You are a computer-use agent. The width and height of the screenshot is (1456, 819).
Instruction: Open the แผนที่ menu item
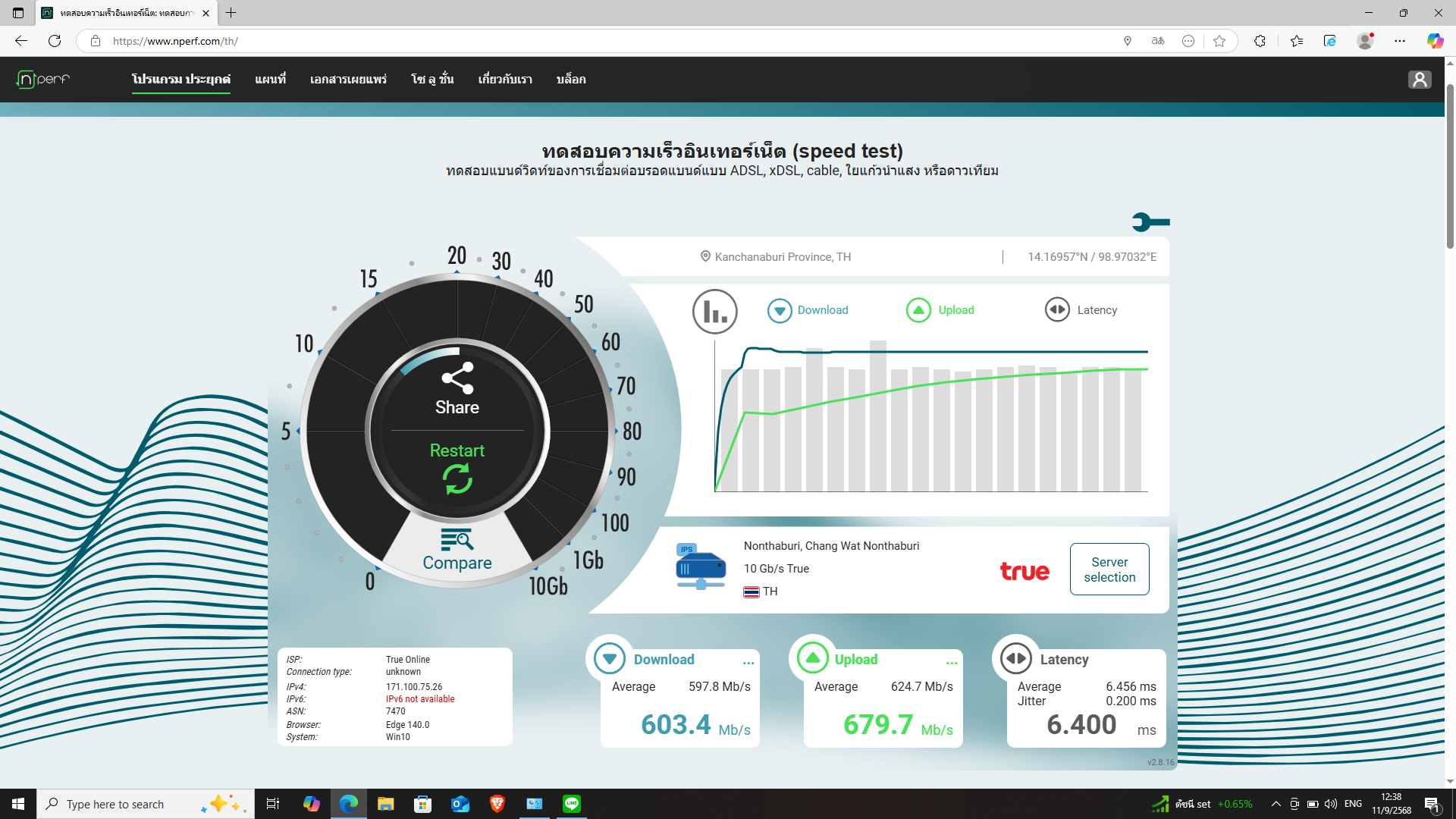[x=270, y=79]
